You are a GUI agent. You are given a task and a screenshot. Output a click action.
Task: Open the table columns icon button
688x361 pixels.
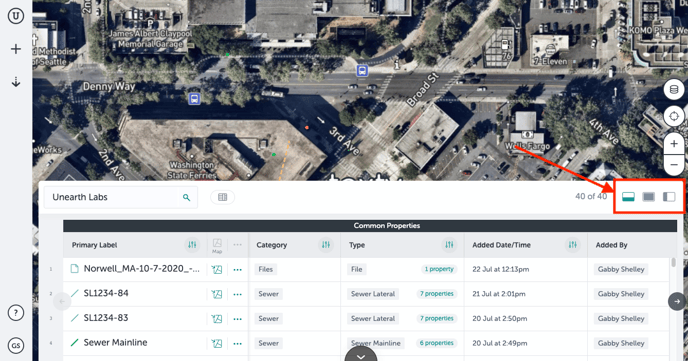222,197
